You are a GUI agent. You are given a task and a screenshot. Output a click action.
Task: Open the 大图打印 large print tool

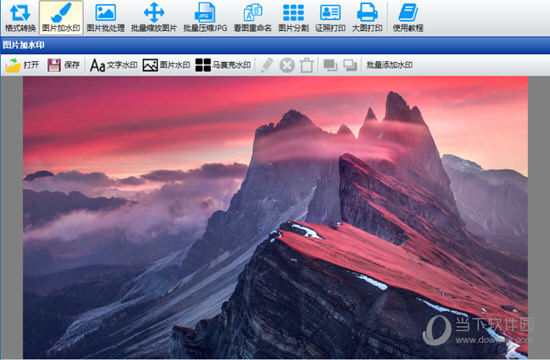coord(367,18)
